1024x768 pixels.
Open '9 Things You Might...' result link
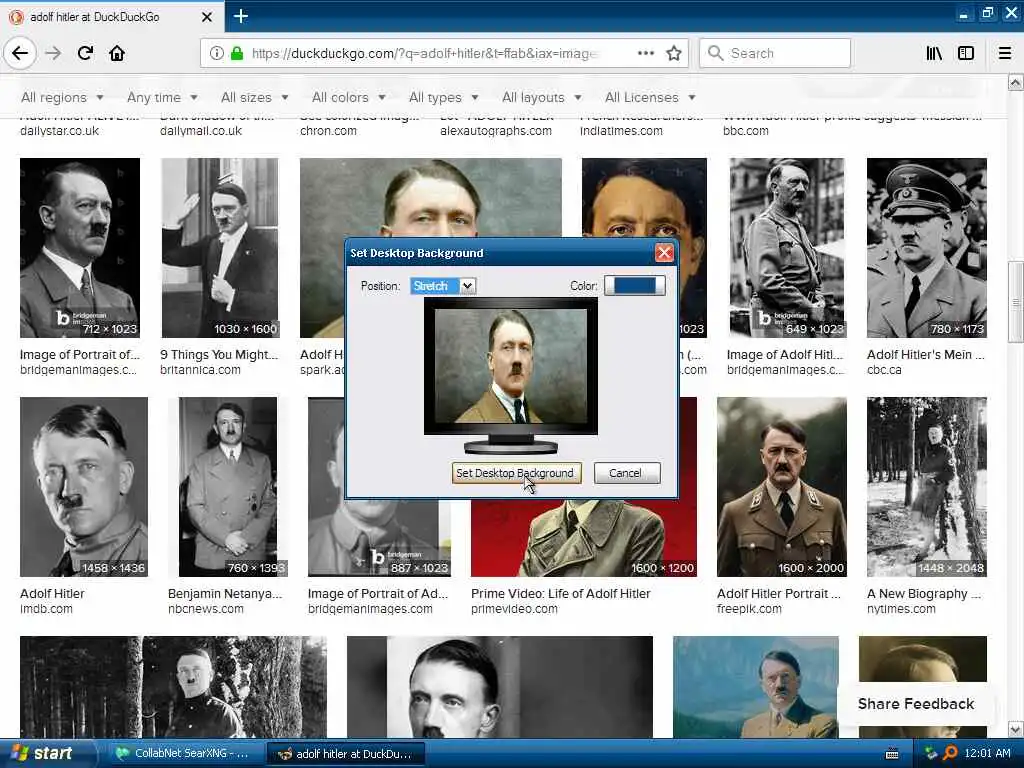219,355
